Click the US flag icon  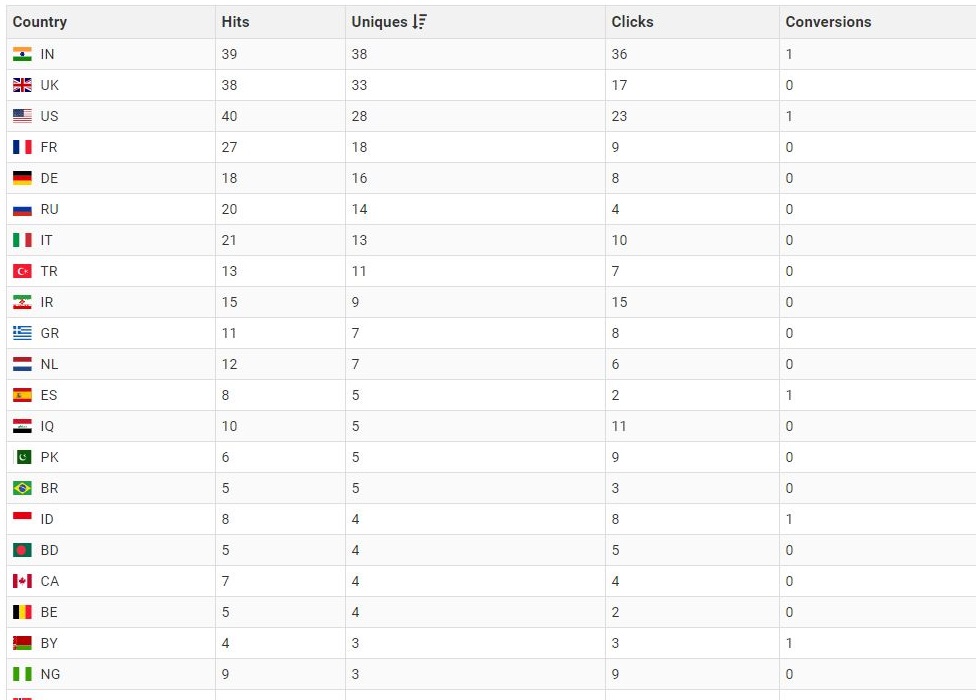point(22,116)
